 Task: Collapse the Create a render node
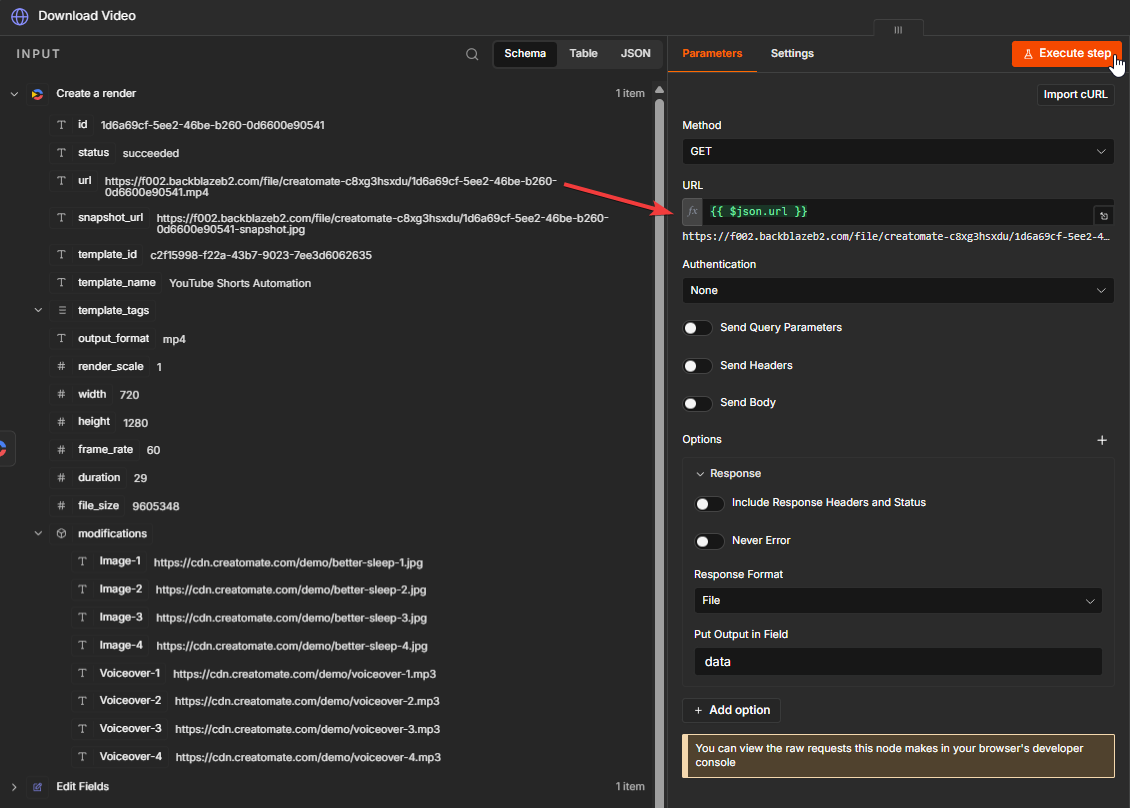(x=14, y=94)
